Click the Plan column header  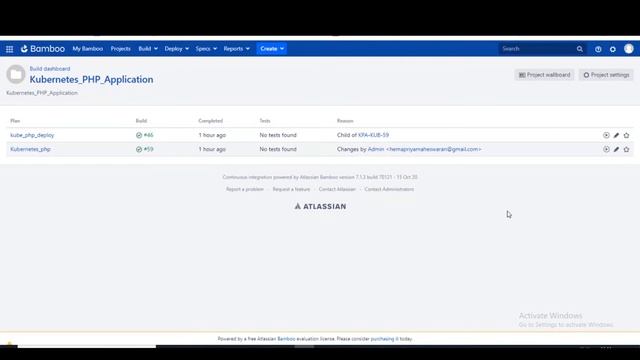15,121
